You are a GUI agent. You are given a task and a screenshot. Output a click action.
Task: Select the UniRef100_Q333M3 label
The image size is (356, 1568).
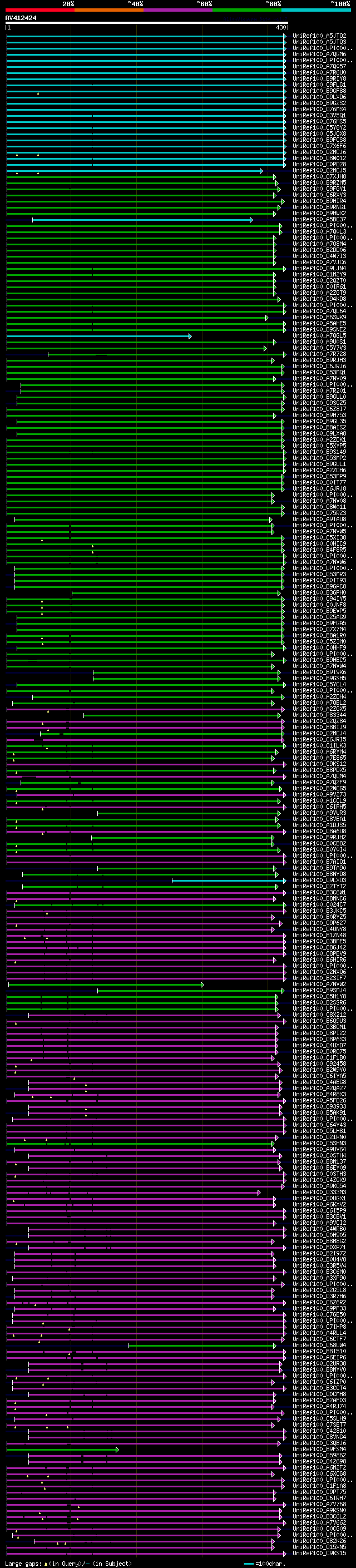[319, 1193]
